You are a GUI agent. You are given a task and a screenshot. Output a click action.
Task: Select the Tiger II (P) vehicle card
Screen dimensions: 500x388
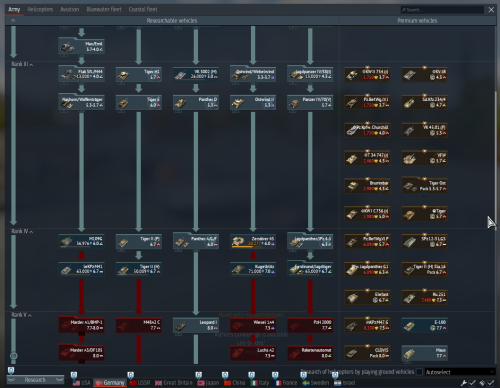point(139,241)
